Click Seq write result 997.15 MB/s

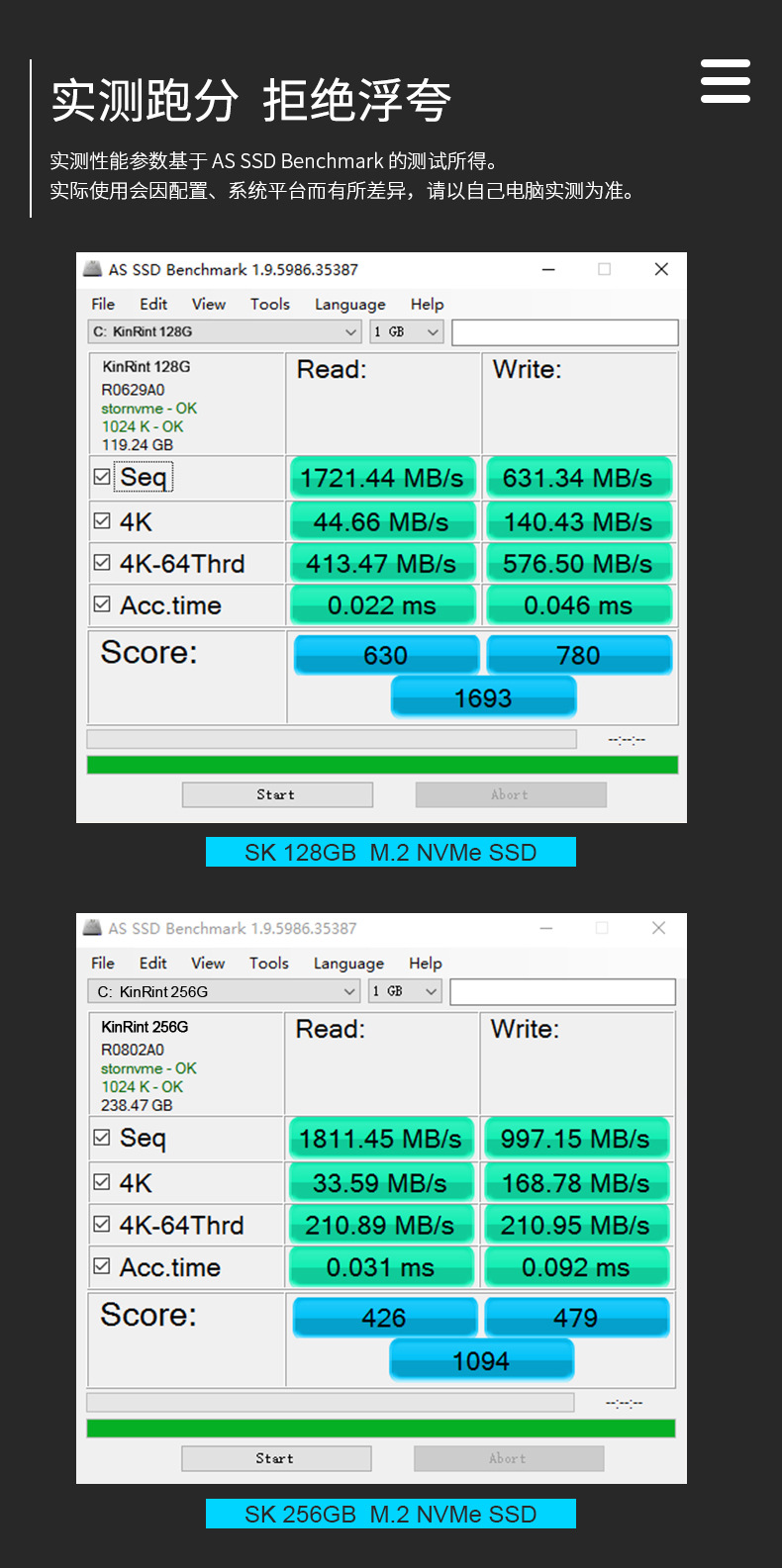tap(576, 1139)
